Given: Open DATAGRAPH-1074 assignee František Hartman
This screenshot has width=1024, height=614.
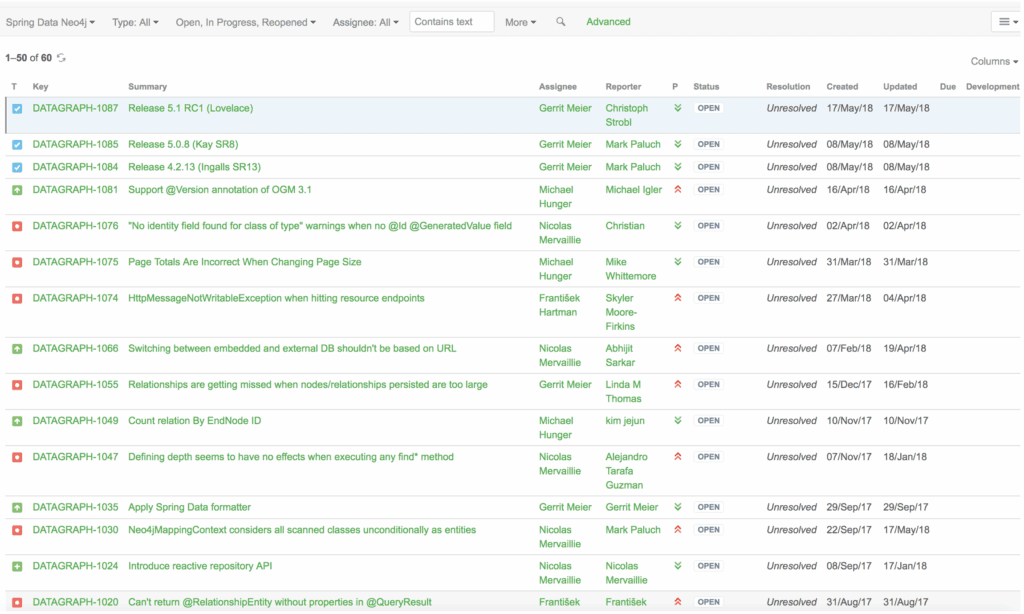Looking at the screenshot, I should coord(559,305).
